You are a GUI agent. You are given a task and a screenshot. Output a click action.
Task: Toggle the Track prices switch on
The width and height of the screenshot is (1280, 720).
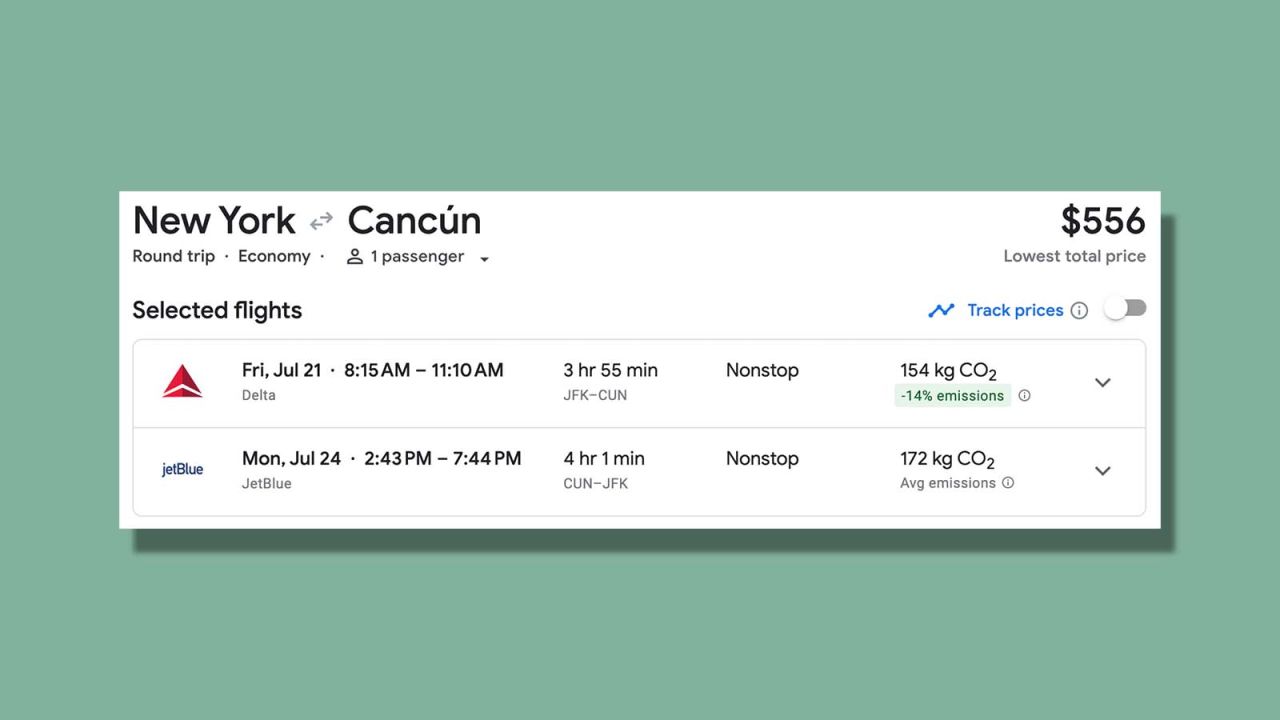click(1125, 309)
